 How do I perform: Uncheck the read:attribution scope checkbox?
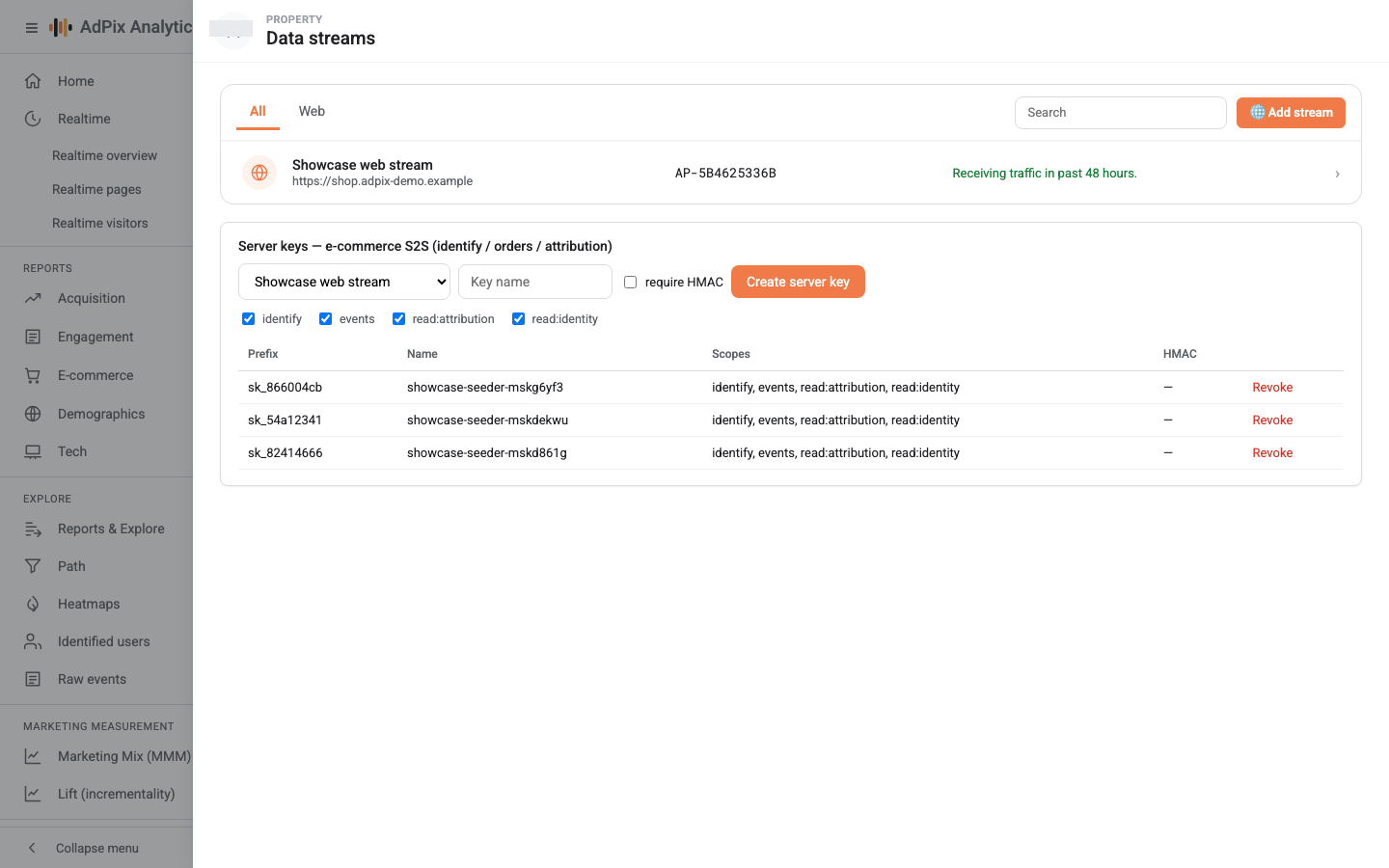pos(398,319)
